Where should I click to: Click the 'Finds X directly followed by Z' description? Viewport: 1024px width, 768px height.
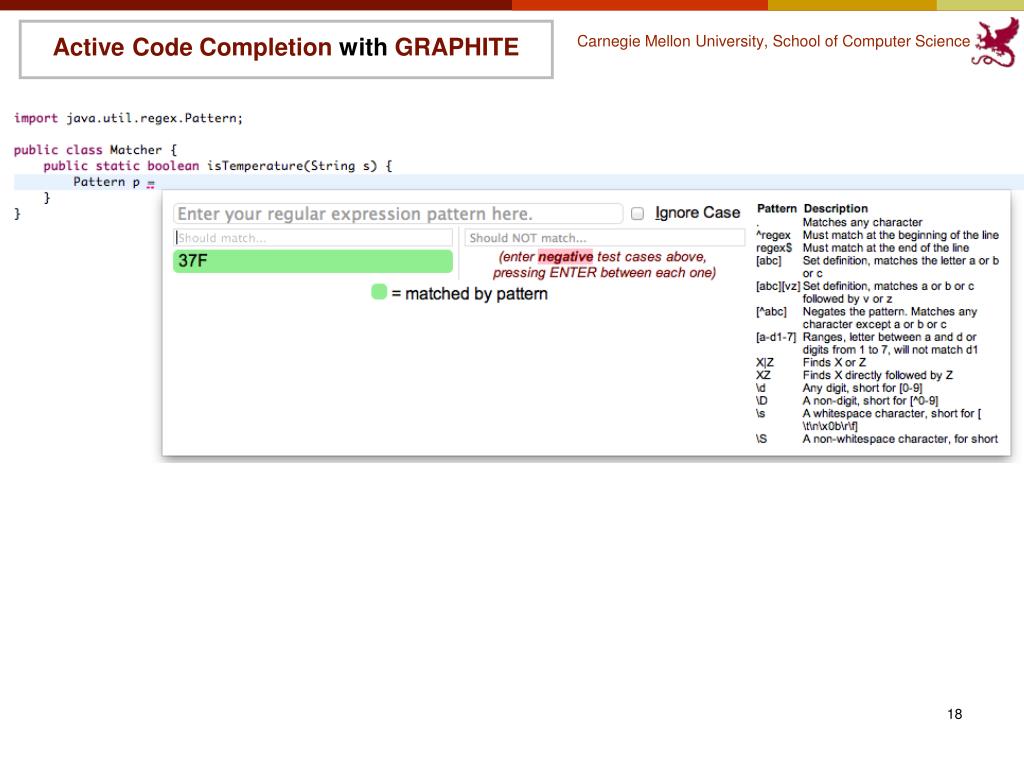(x=877, y=376)
